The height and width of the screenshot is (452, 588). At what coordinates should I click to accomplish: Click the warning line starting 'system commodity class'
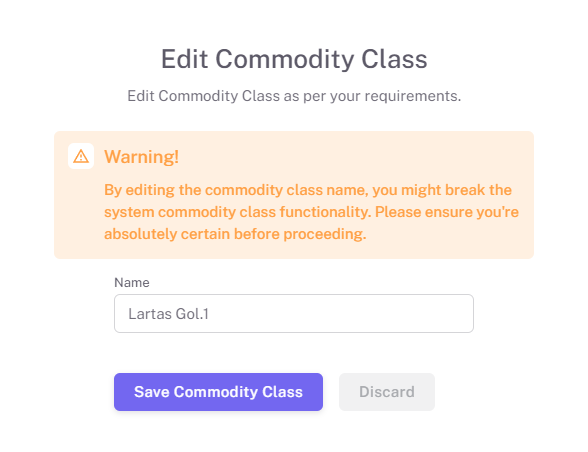tap(311, 212)
